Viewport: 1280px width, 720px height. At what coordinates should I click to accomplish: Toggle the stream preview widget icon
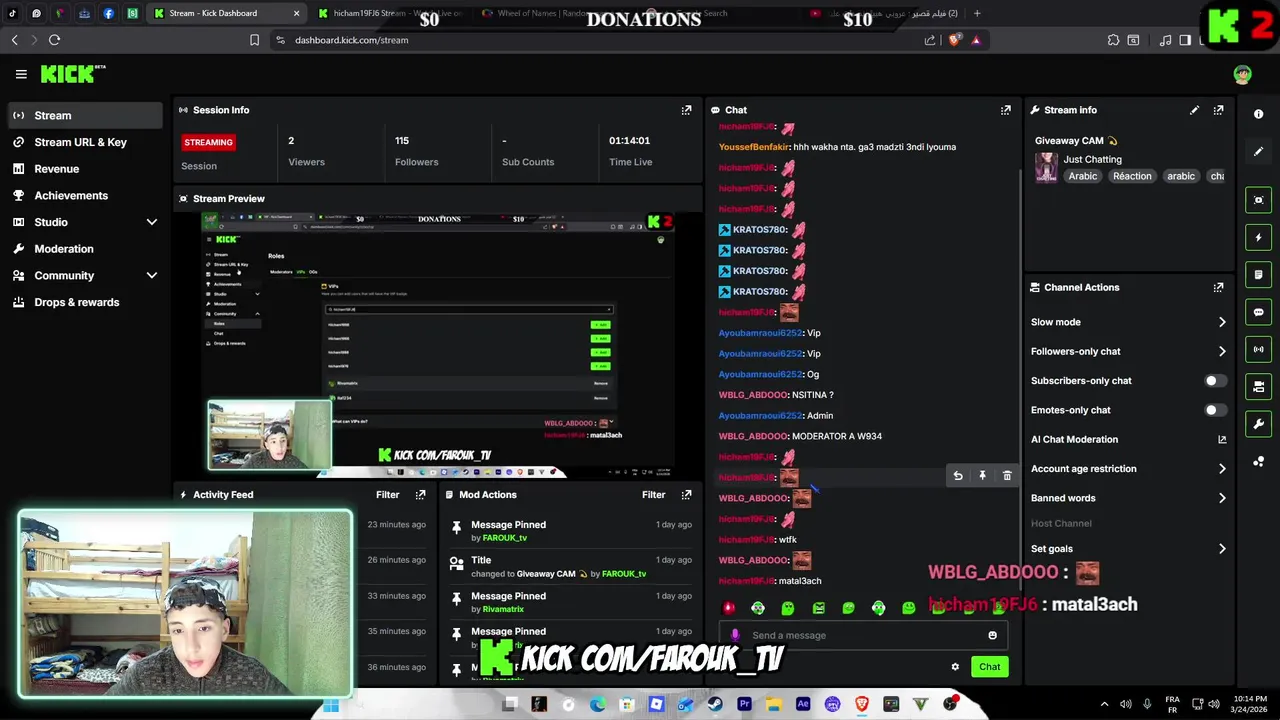[1258, 200]
